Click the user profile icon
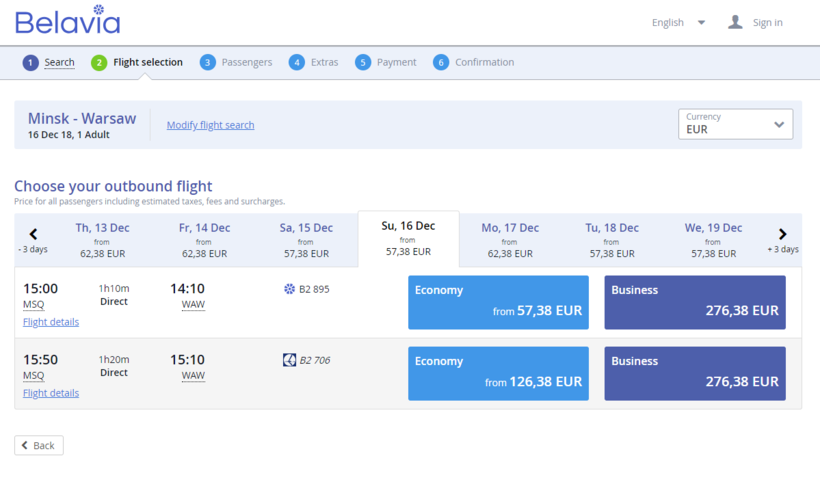Viewport: 820px width, 484px height. point(735,22)
